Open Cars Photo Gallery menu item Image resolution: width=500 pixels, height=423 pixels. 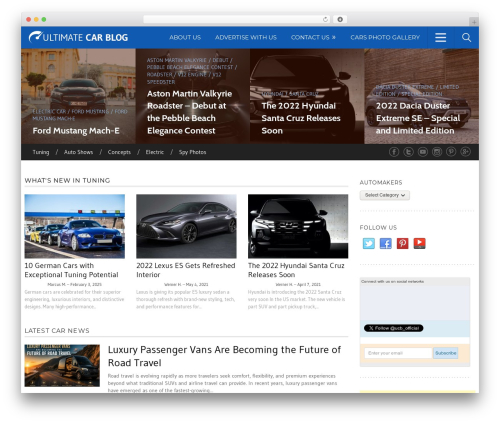pyautogui.click(x=385, y=37)
